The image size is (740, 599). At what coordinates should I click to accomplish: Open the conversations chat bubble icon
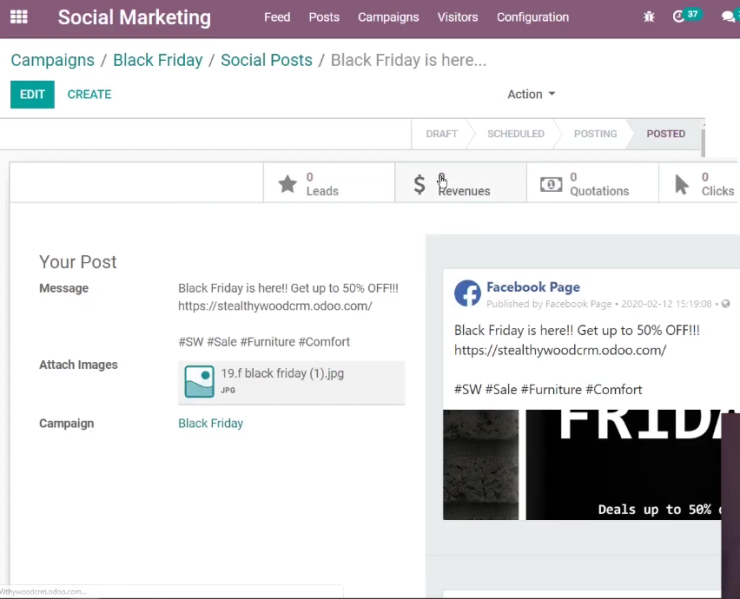click(x=729, y=17)
